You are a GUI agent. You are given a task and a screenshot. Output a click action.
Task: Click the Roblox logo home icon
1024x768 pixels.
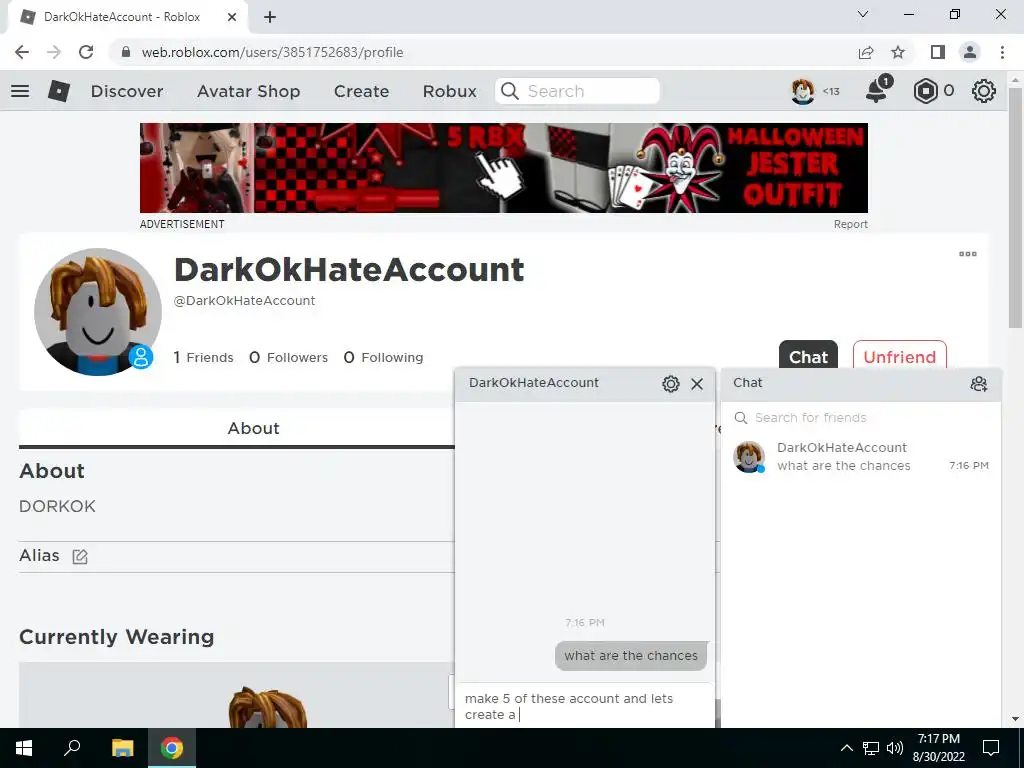59,91
